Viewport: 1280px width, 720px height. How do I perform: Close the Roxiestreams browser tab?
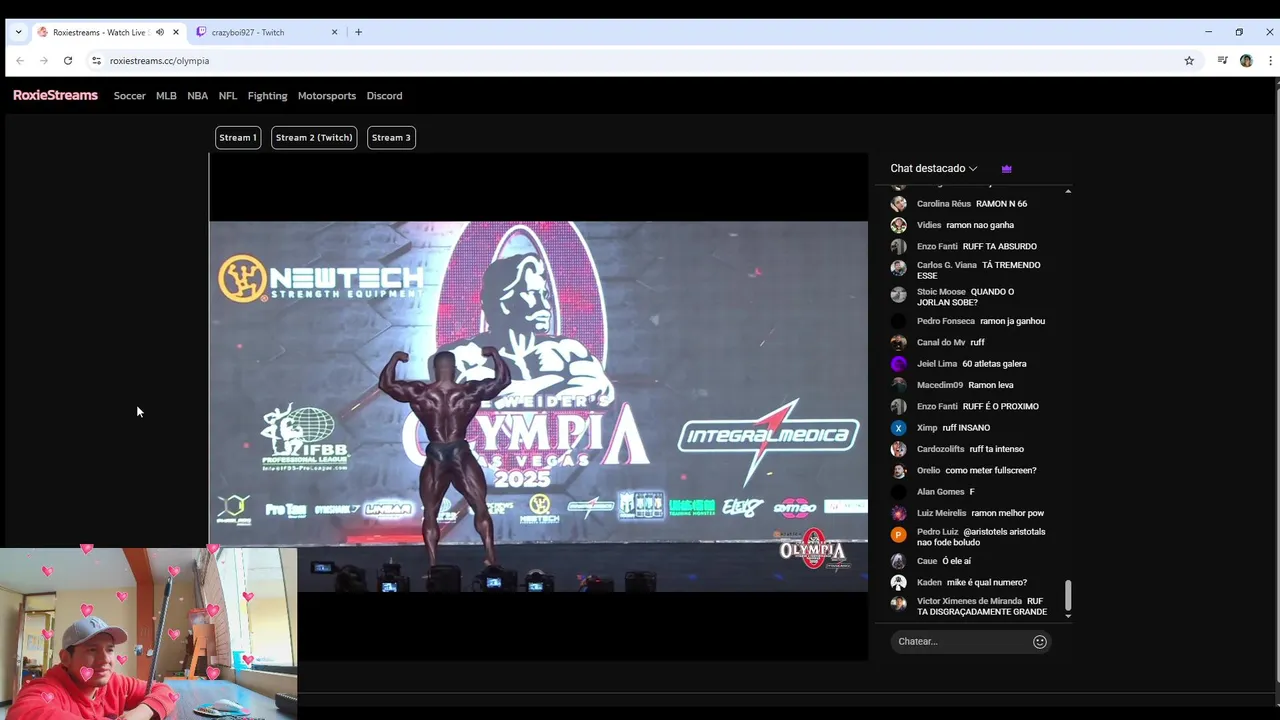(x=176, y=32)
